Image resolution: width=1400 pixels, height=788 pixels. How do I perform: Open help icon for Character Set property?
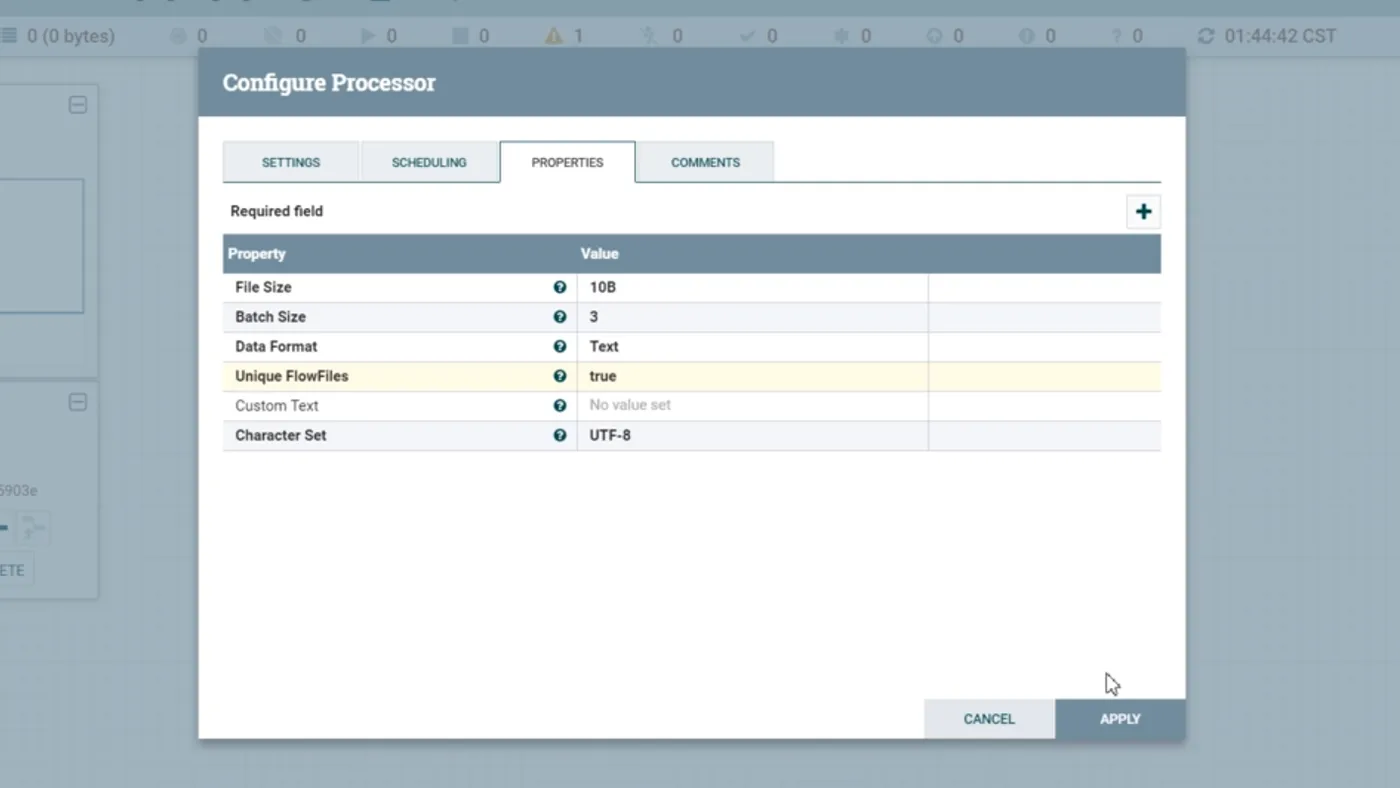560,435
